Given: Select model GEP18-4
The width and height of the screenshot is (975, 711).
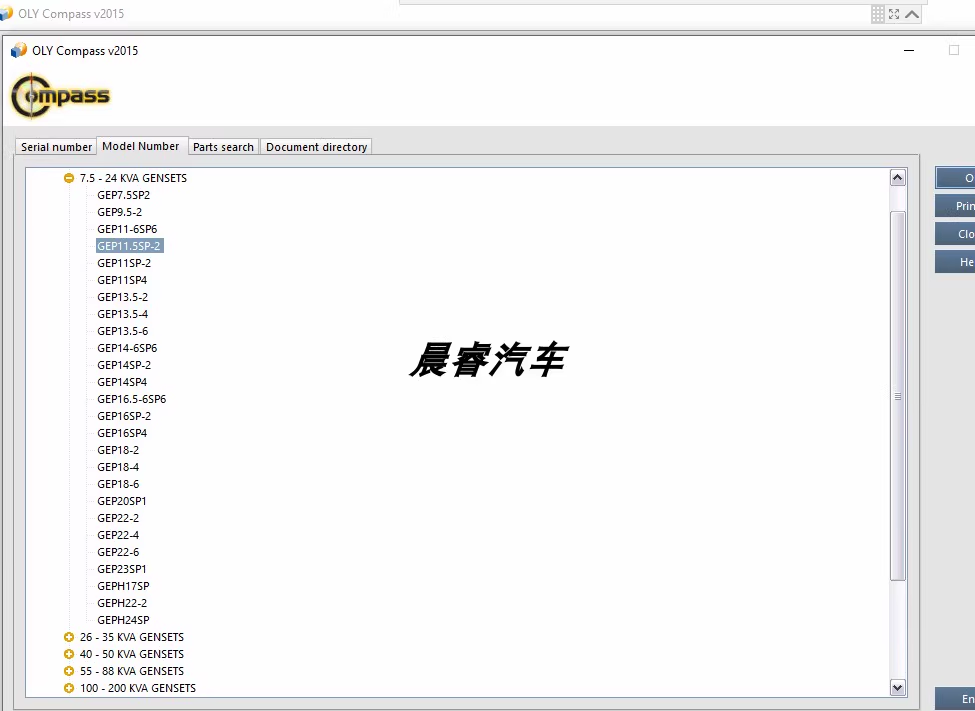Looking at the screenshot, I should coord(118,467).
